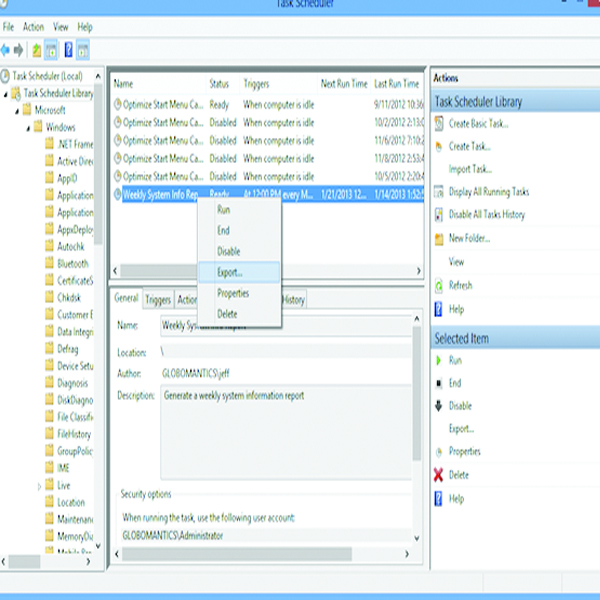
Task: Click the Forward arrow toolbar icon
Action: [18, 50]
